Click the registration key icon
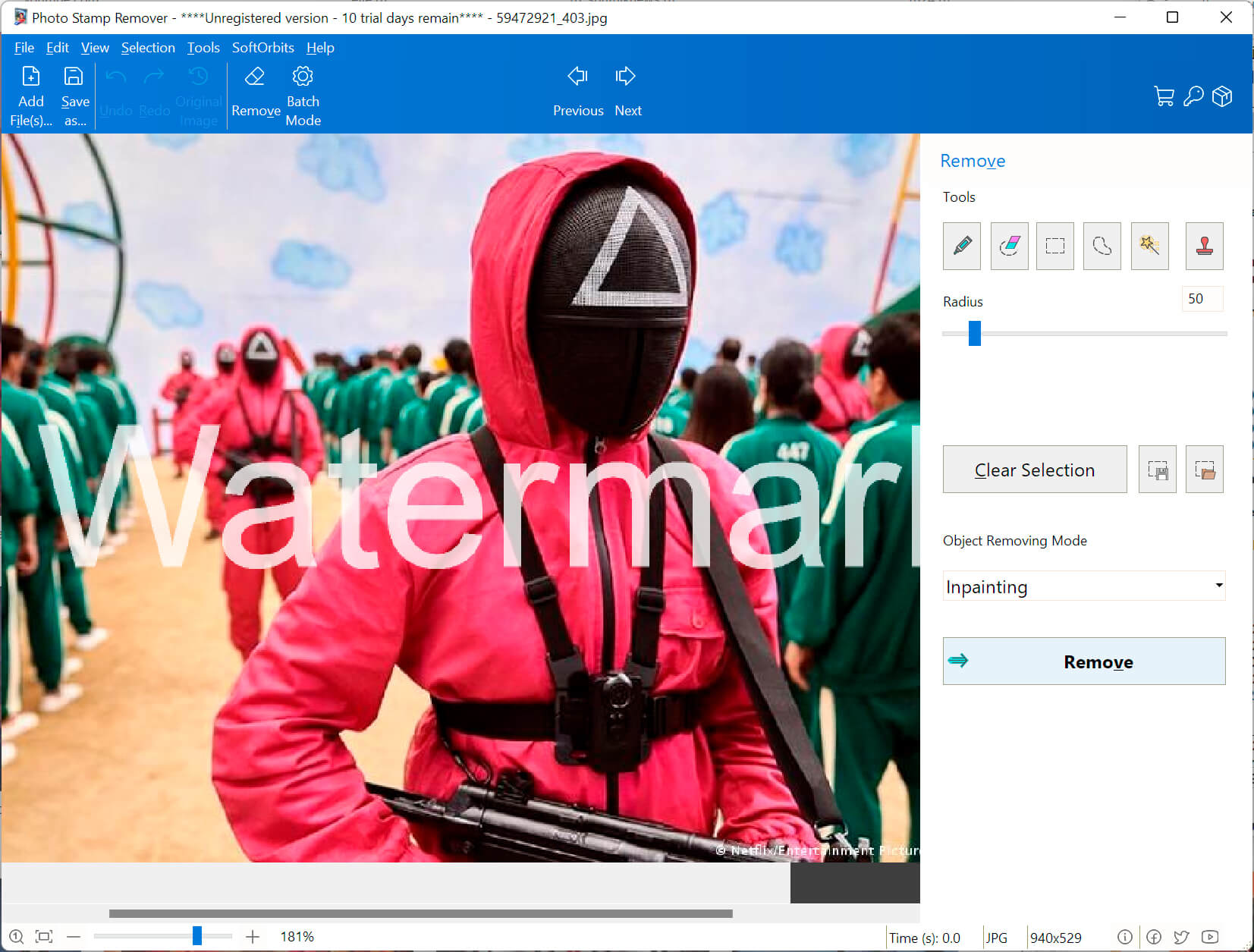This screenshot has width=1254, height=952. [x=1193, y=96]
